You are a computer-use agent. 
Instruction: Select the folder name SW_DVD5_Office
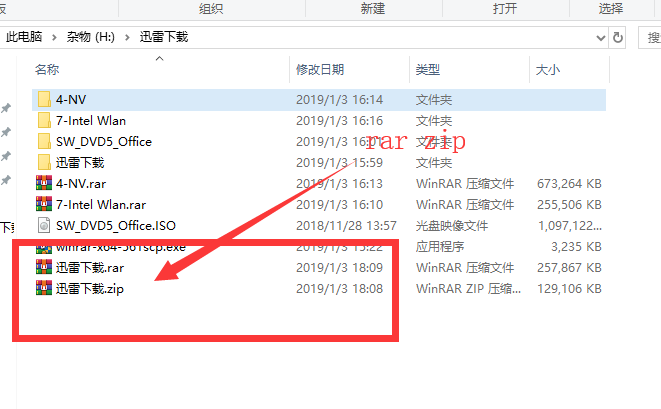click(104, 142)
